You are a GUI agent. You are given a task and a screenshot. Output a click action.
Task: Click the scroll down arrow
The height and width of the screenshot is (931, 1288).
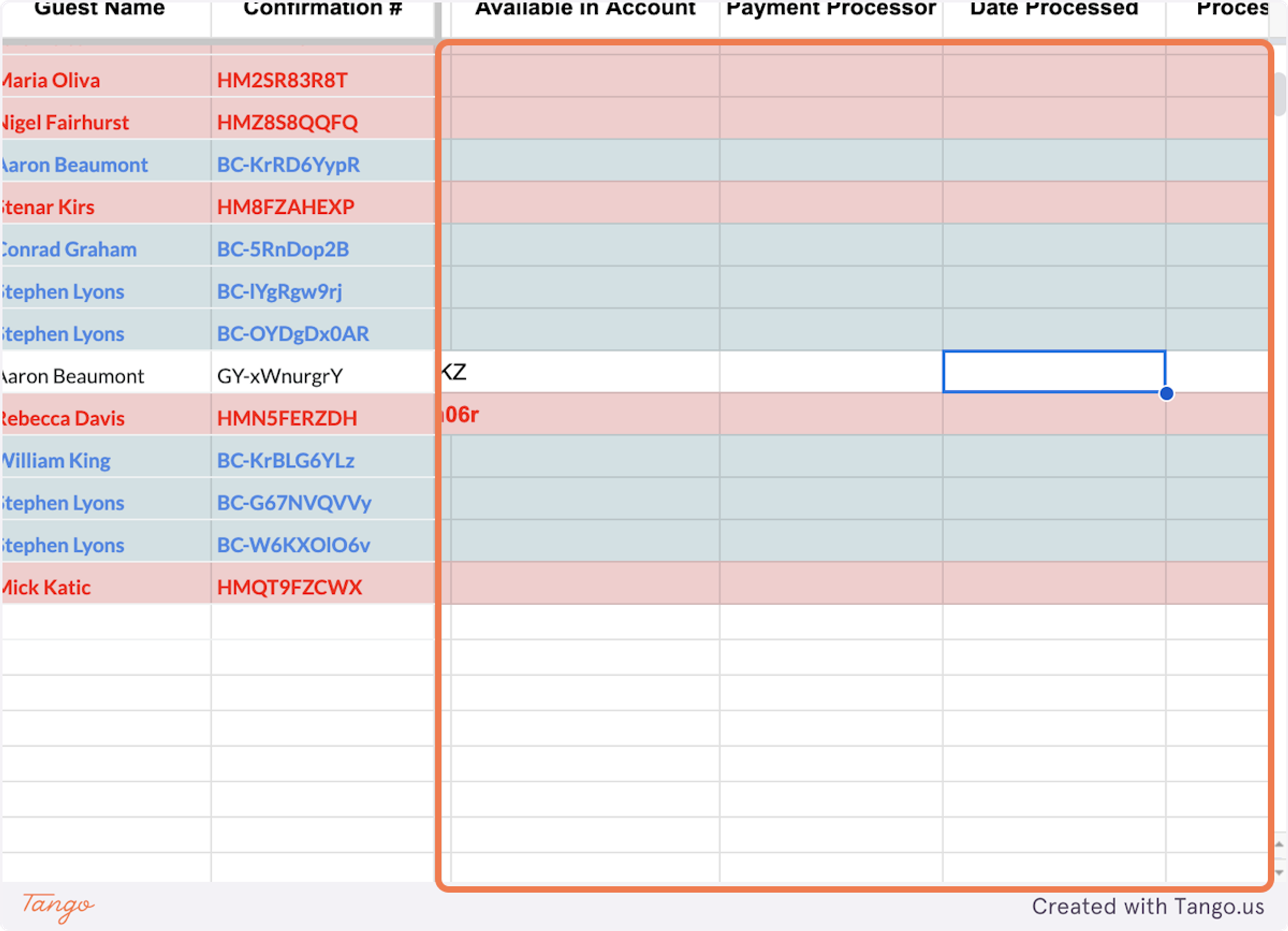1279,872
